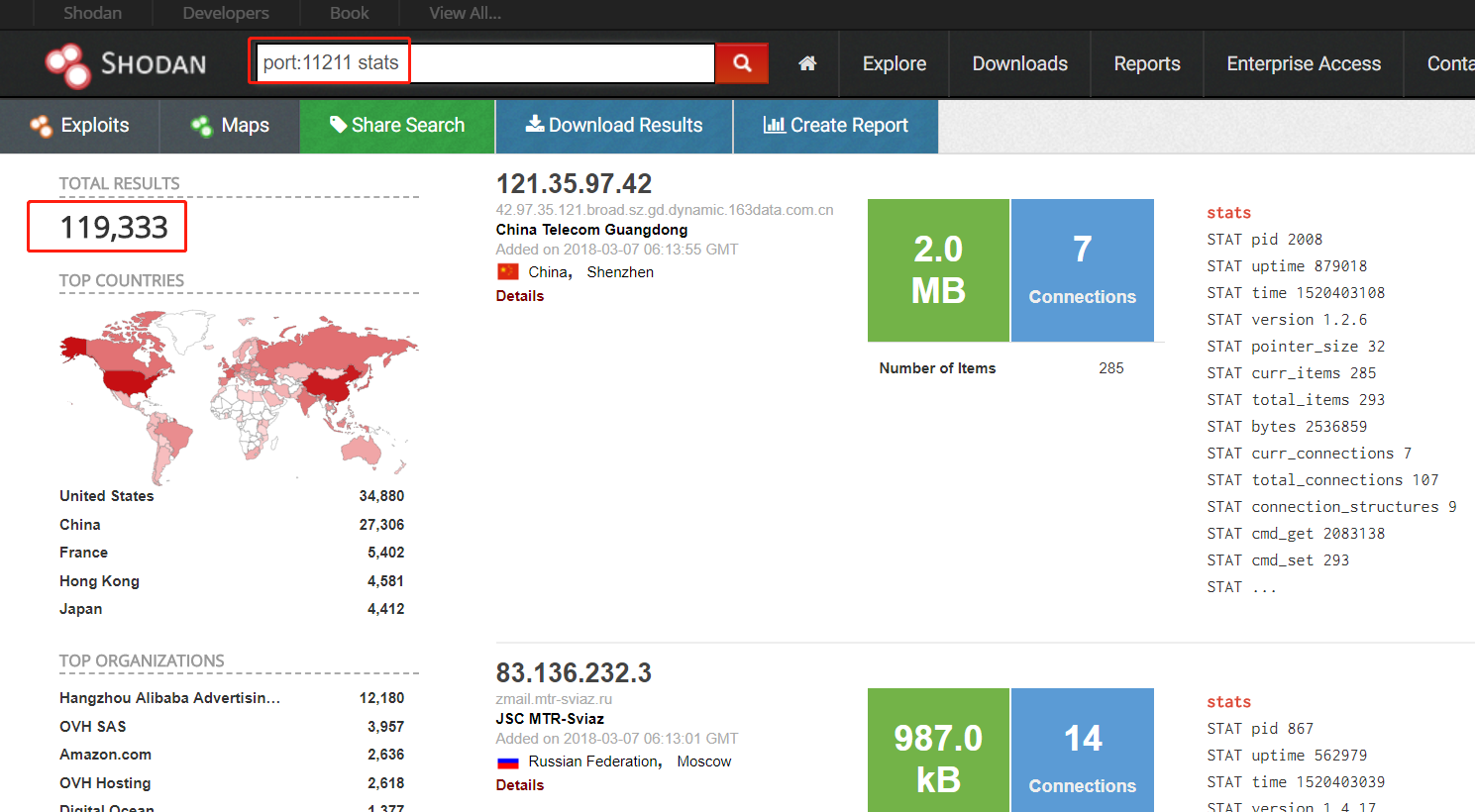Image resolution: width=1475 pixels, height=812 pixels.
Task: Open the Explore menu item
Action: pyautogui.click(x=895, y=63)
